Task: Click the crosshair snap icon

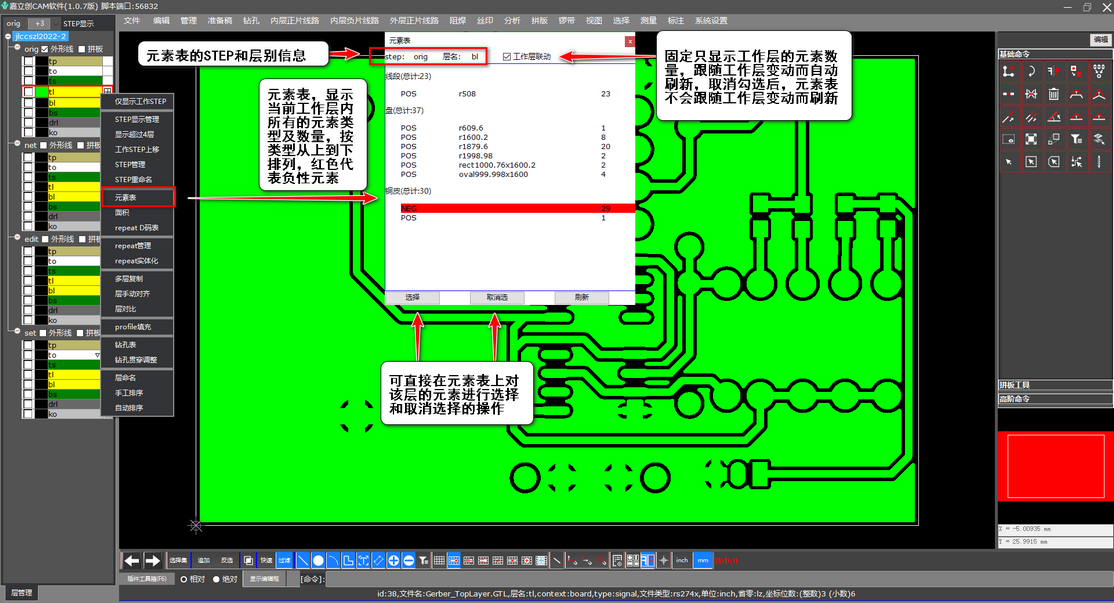Action: (664, 560)
